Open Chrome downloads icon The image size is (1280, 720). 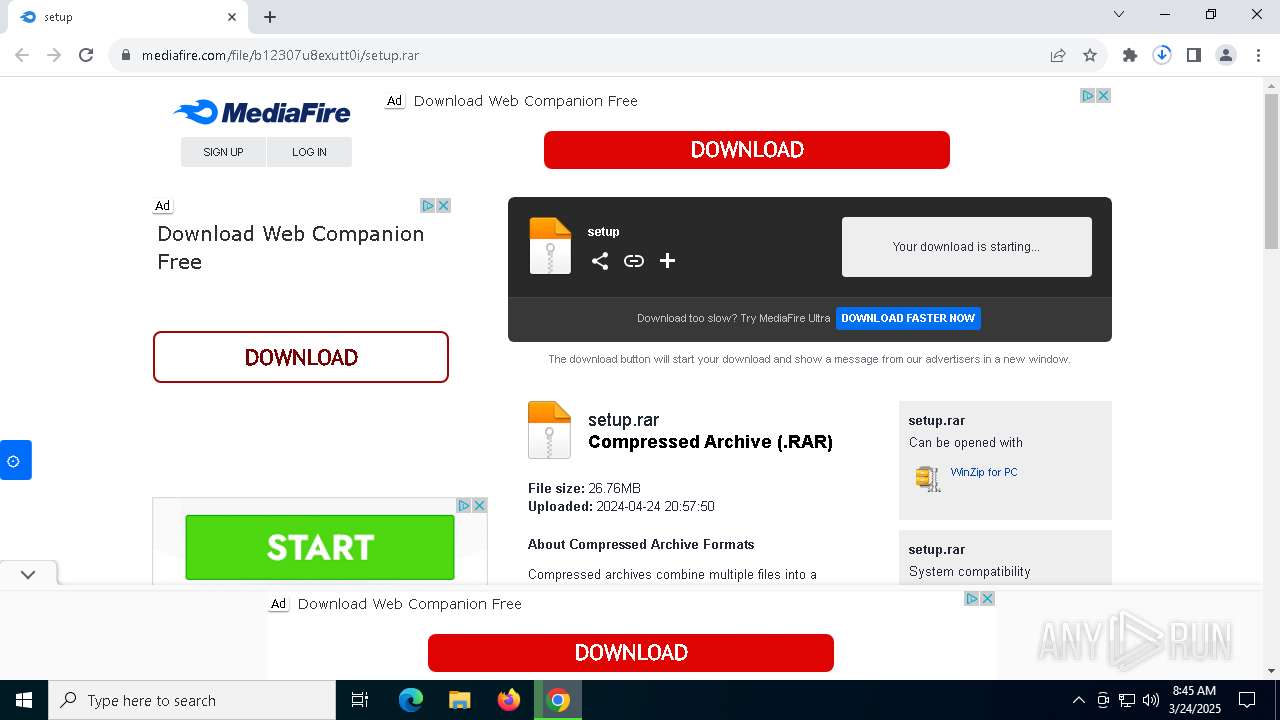click(1162, 55)
